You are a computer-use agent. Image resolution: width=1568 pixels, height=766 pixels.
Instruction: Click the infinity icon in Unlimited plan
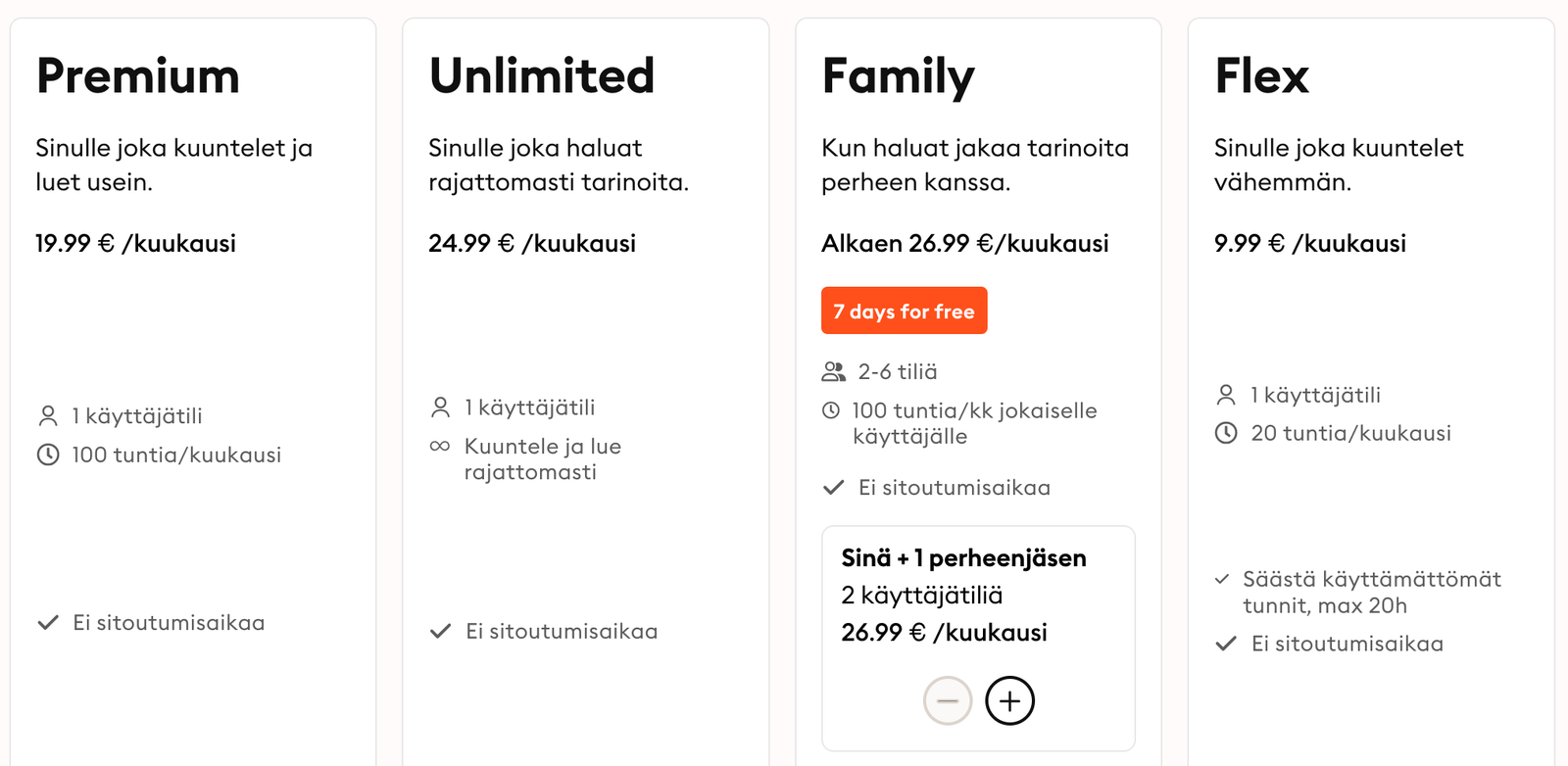[440, 446]
